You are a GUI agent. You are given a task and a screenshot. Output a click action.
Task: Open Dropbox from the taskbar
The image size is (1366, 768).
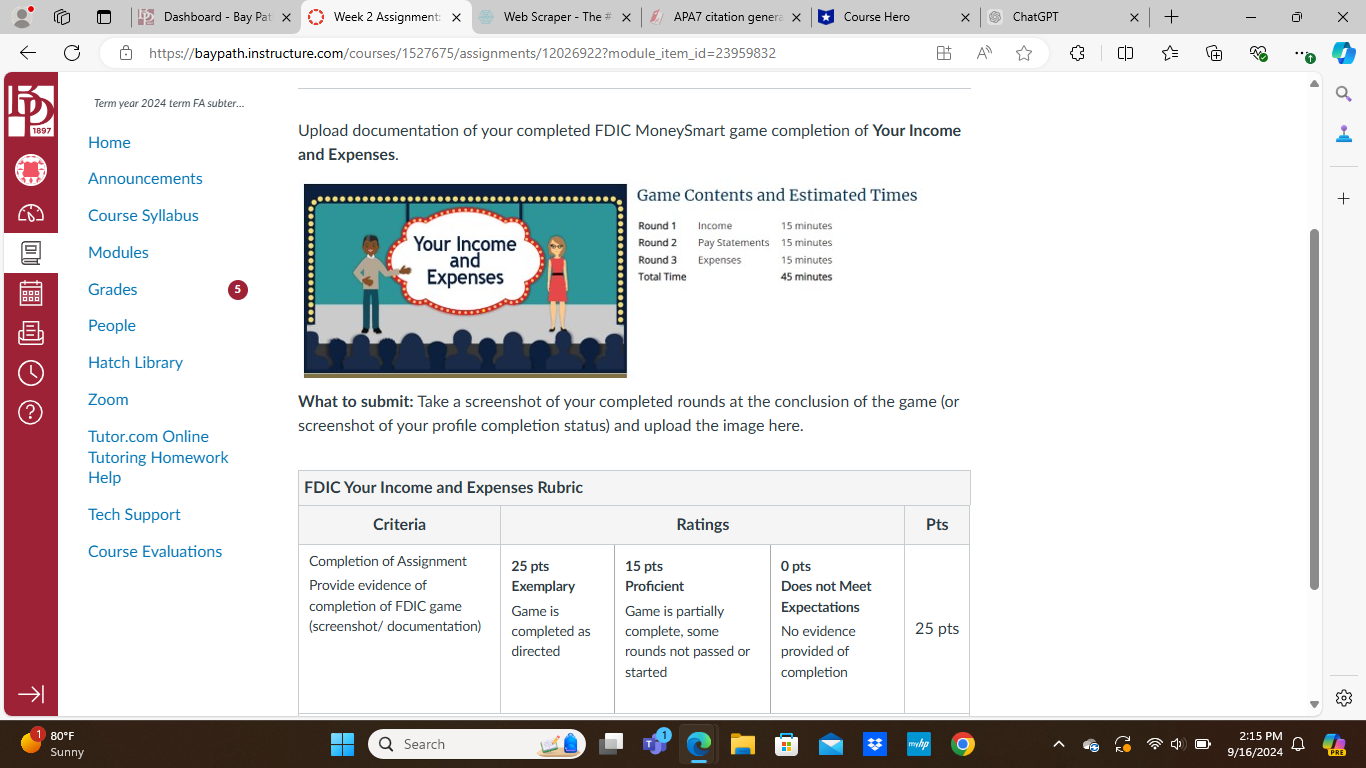[x=875, y=744]
